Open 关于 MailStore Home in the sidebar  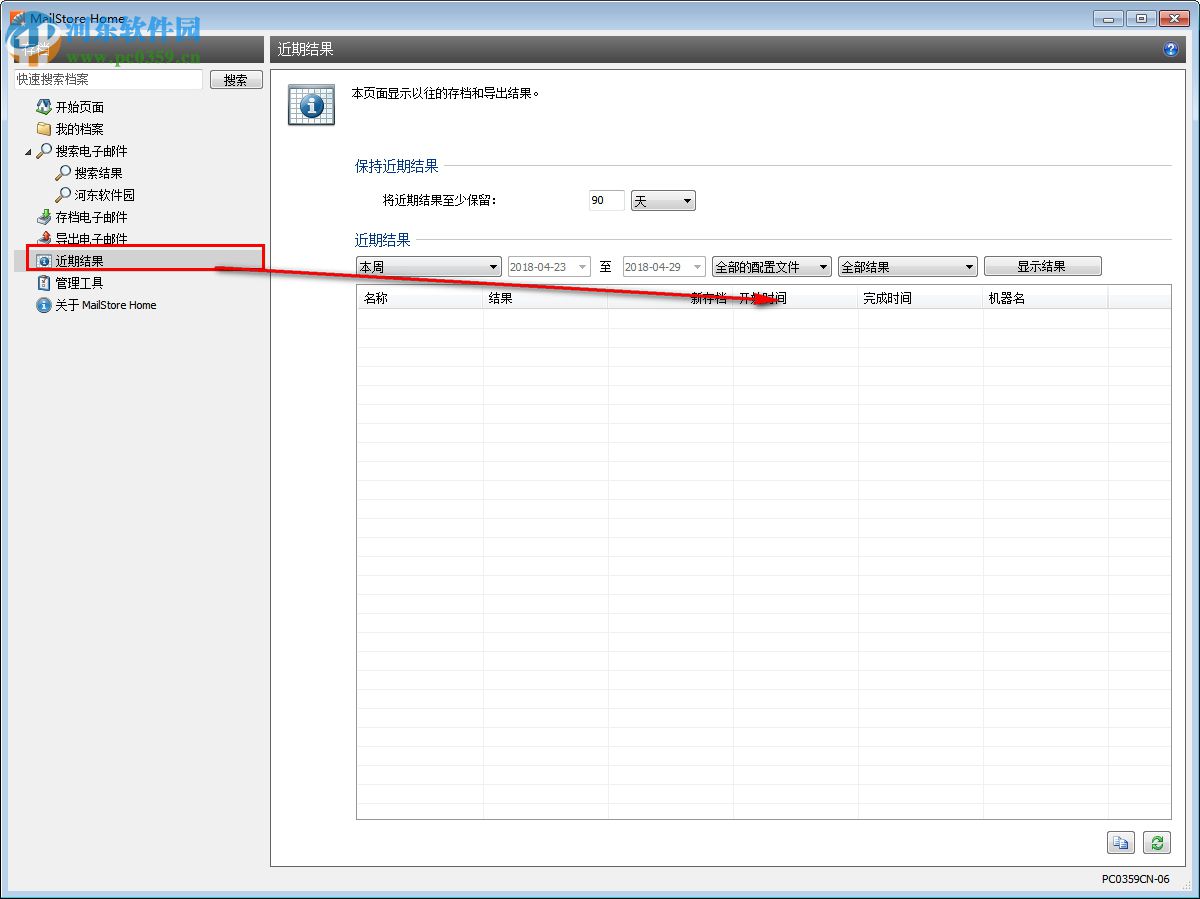(106, 305)
